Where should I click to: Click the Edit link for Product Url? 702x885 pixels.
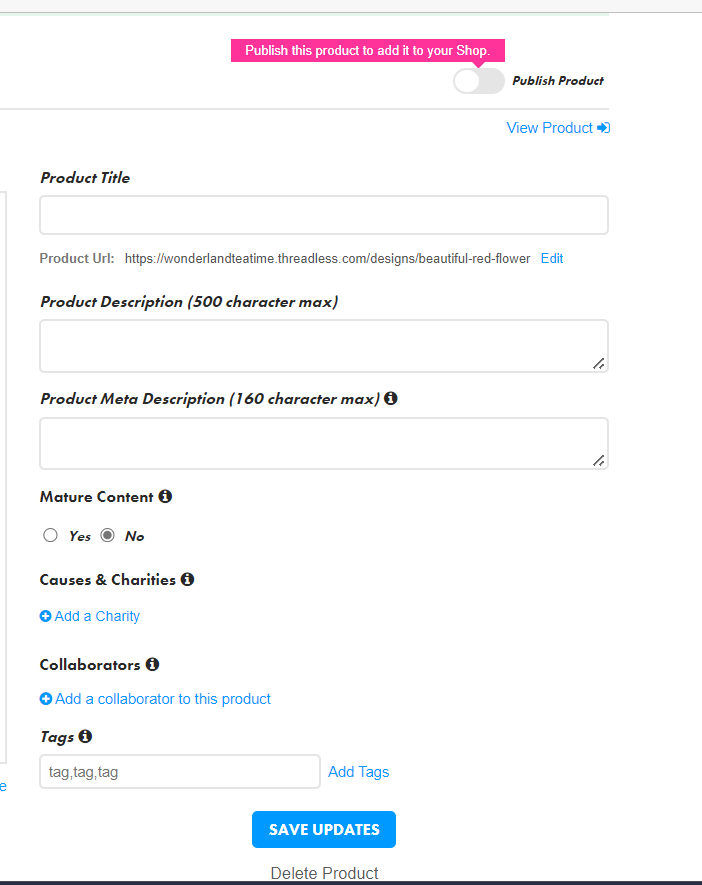click(552, 258)
